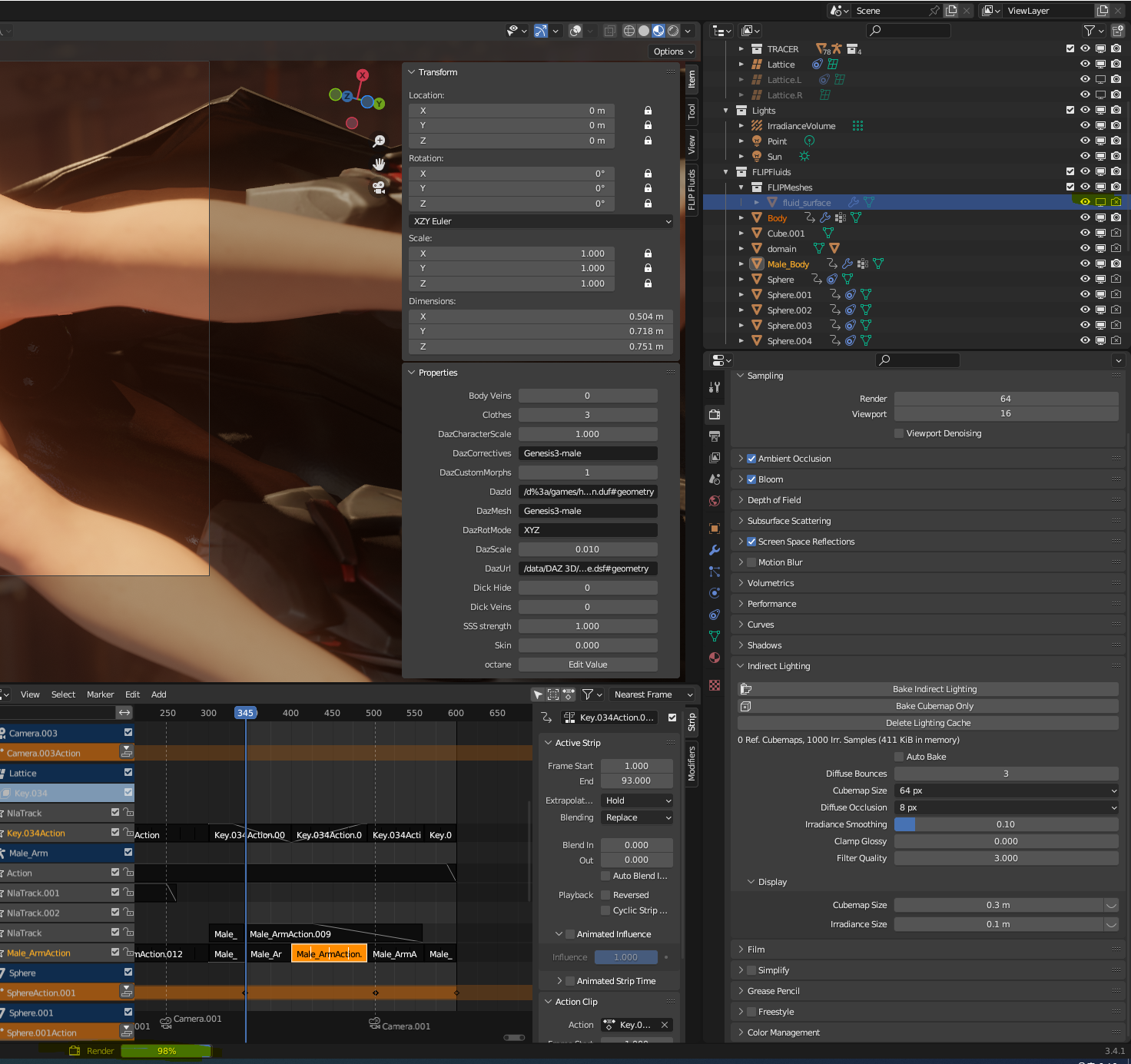Screen dimensions: 1131x1064
Task: Toggle Viewport Denoising in Sampling
Action: [x=899, y=433]
